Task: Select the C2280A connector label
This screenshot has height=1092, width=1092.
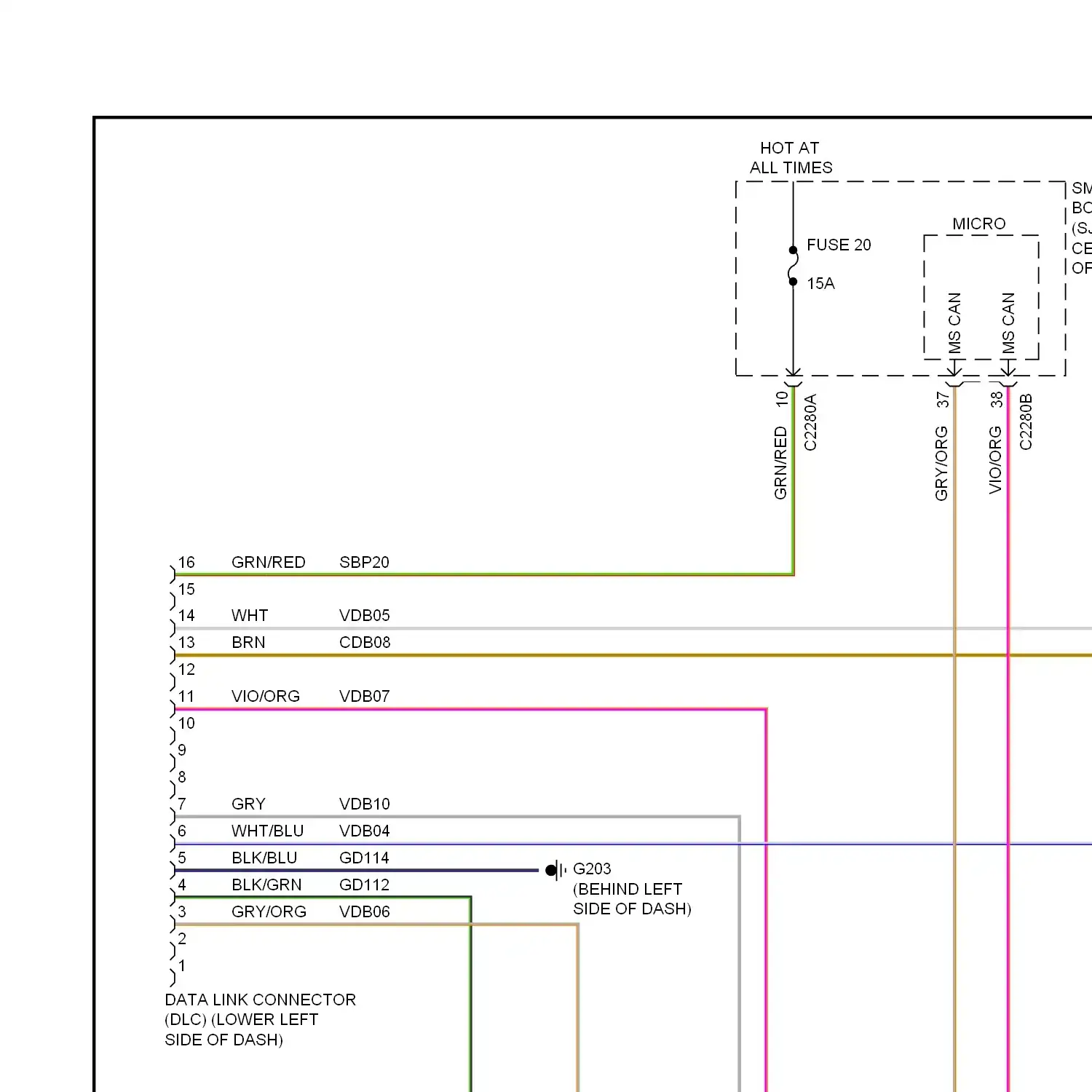Action: coord(810,422)
